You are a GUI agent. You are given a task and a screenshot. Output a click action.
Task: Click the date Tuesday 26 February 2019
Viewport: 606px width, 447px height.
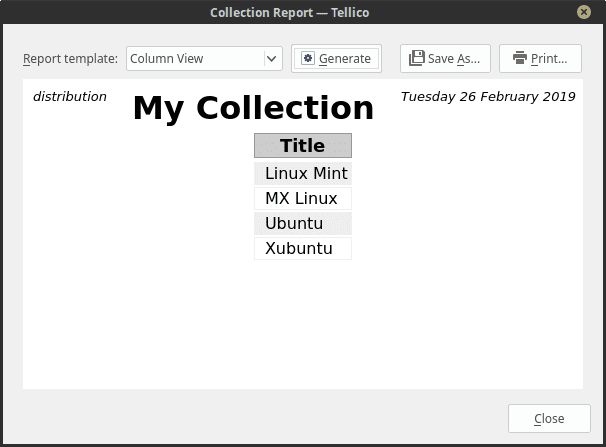point(488,97)
